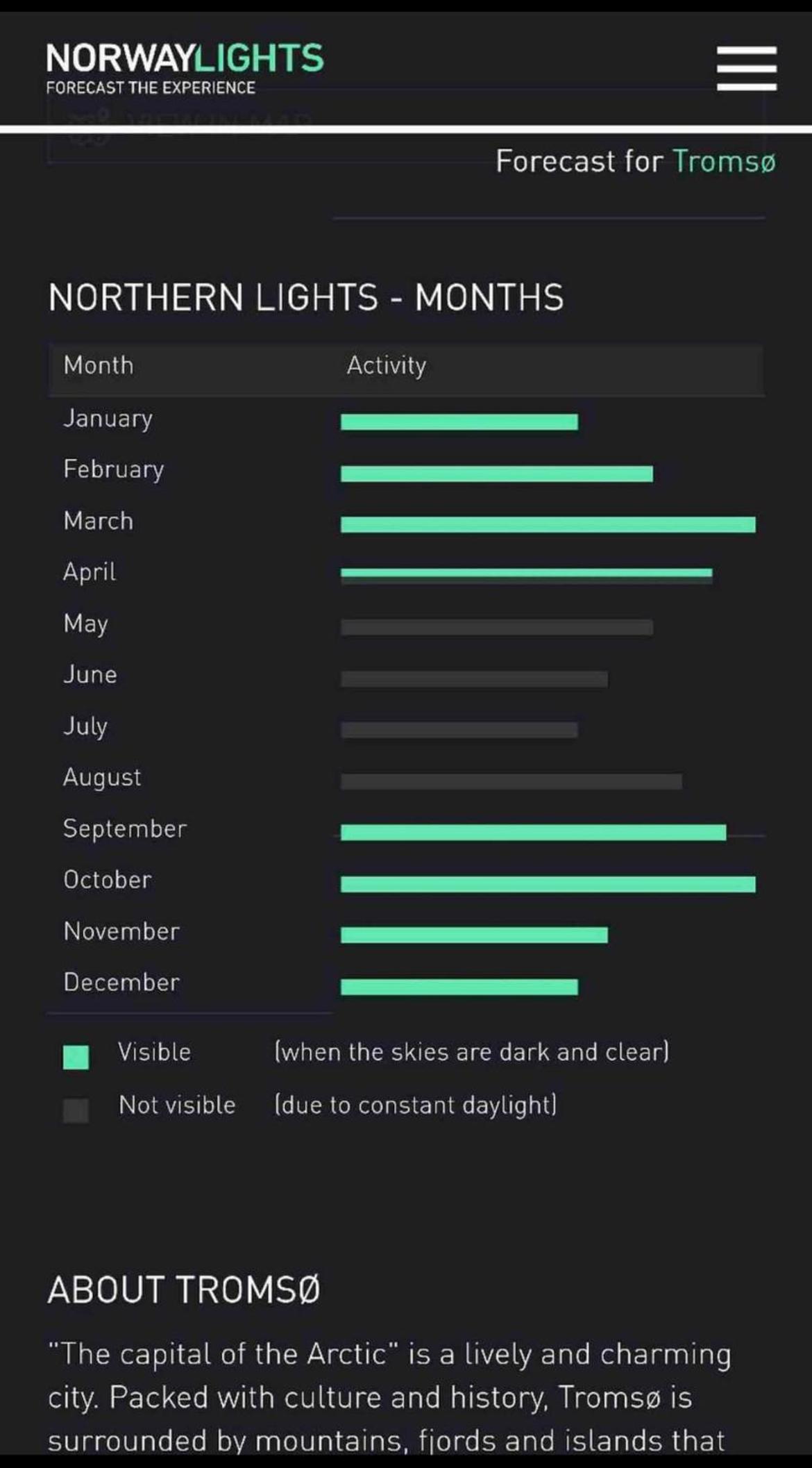Click the gray Not visible legend swatch

(x=76, y=1110)
